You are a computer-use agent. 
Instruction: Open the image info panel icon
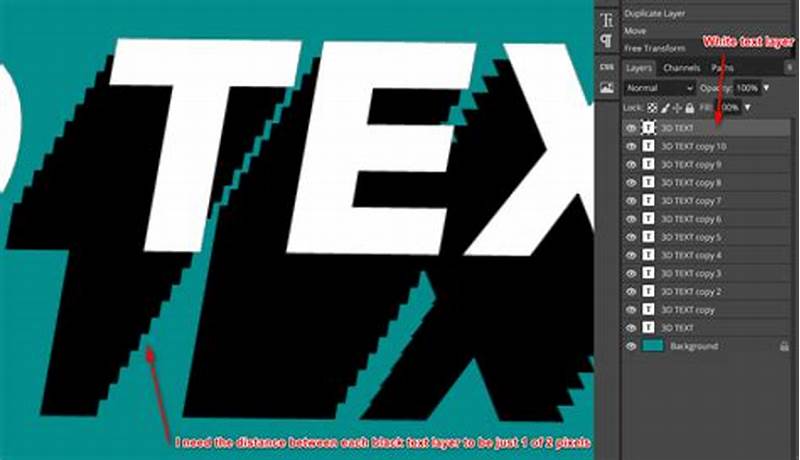[607, 88]
